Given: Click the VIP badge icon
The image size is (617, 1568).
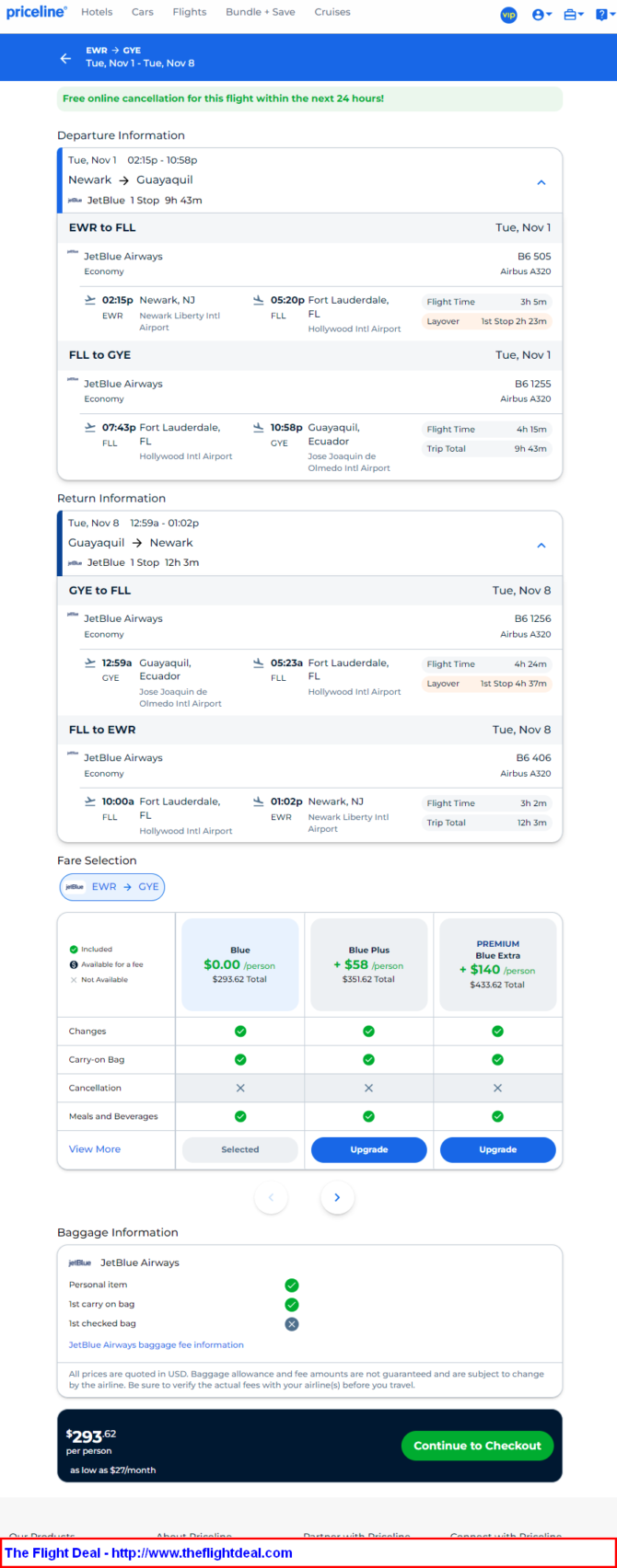Looking at the screenshot, I should point(508,15).
